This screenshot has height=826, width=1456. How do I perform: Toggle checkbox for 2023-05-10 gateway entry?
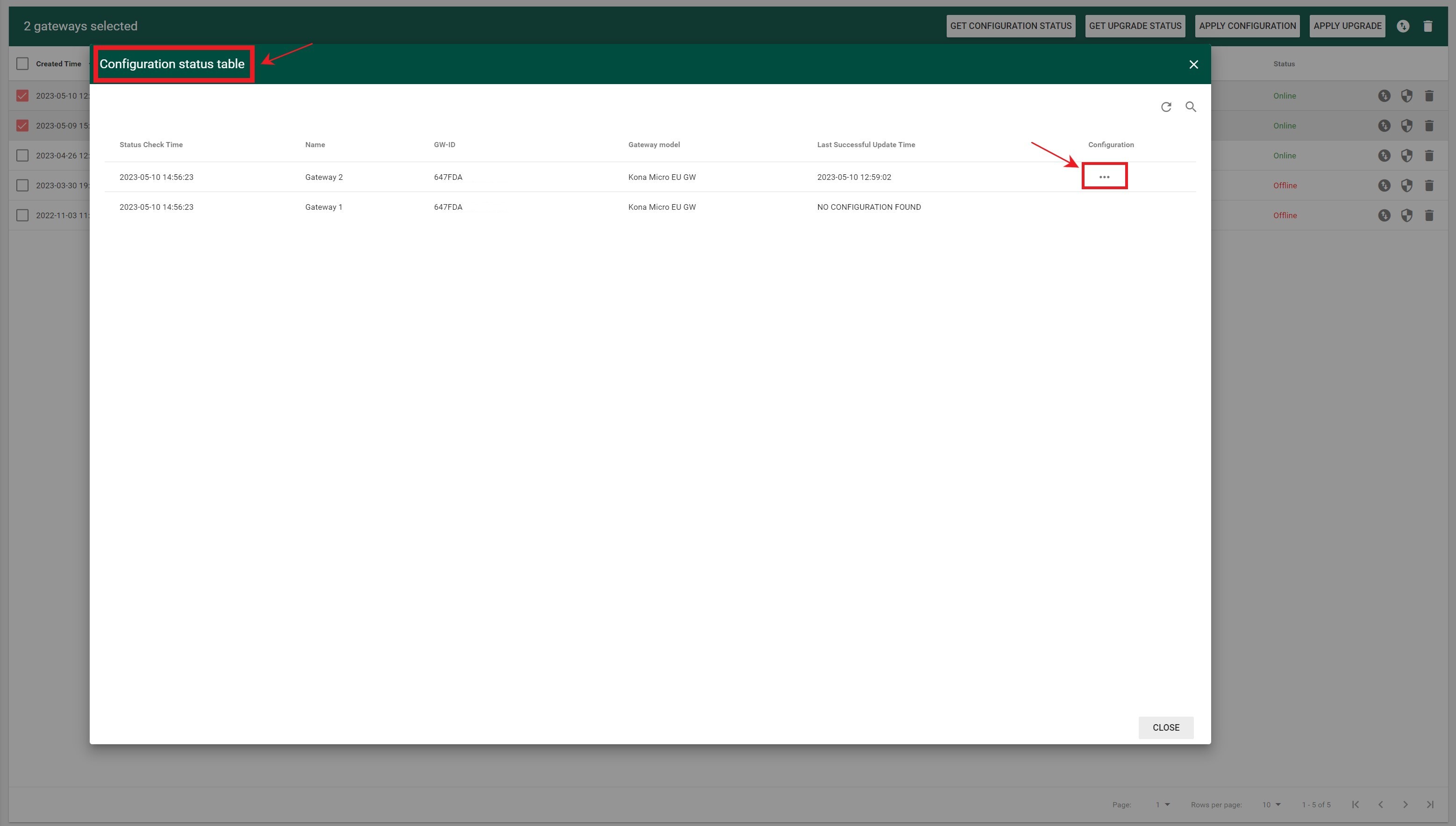22,95
